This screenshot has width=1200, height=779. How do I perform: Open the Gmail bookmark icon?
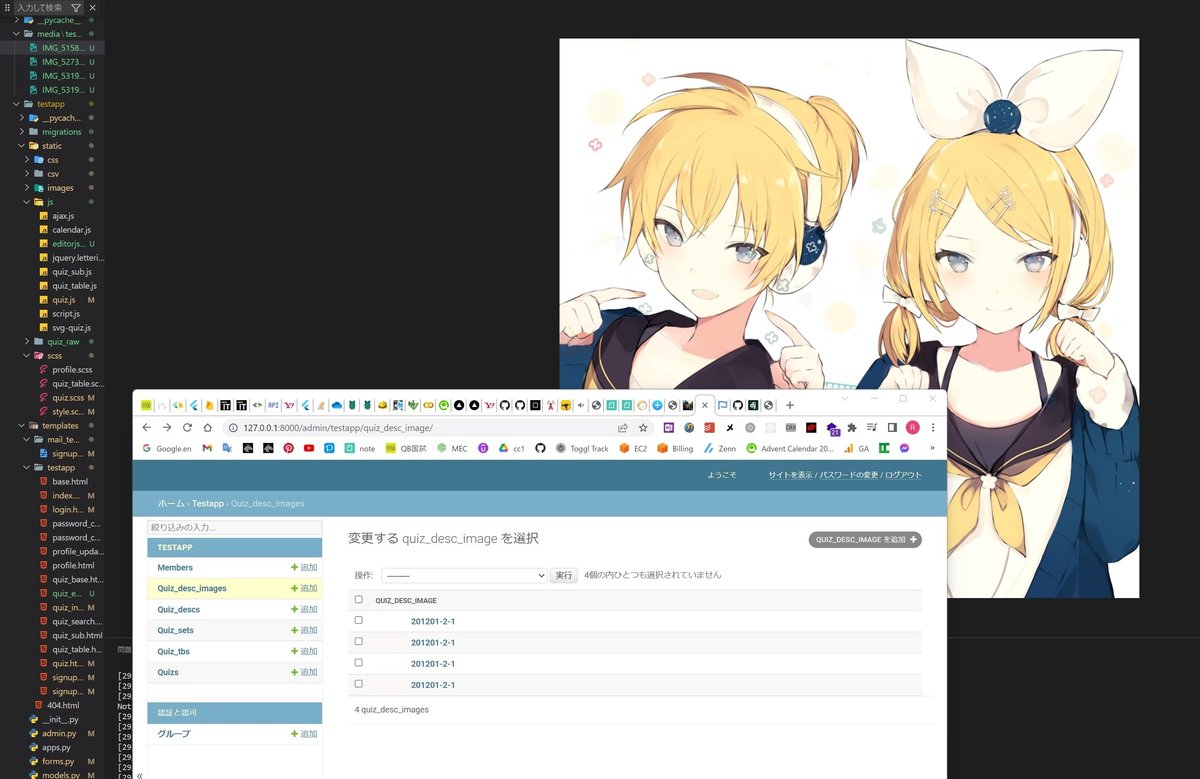coord(207,448)
